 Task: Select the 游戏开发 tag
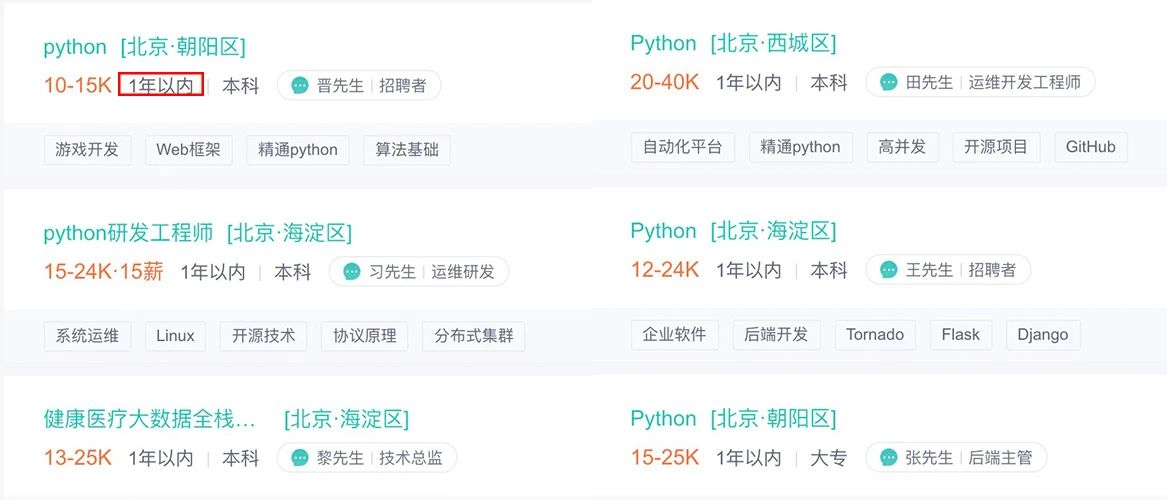(x=87, y=150)
